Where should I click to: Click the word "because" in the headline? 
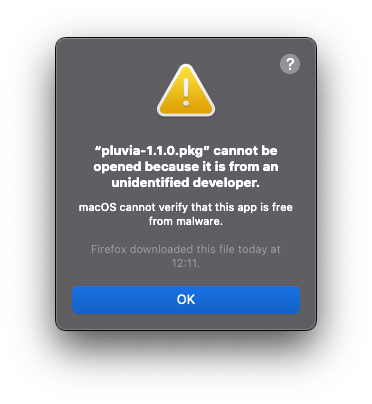point(171,167)
